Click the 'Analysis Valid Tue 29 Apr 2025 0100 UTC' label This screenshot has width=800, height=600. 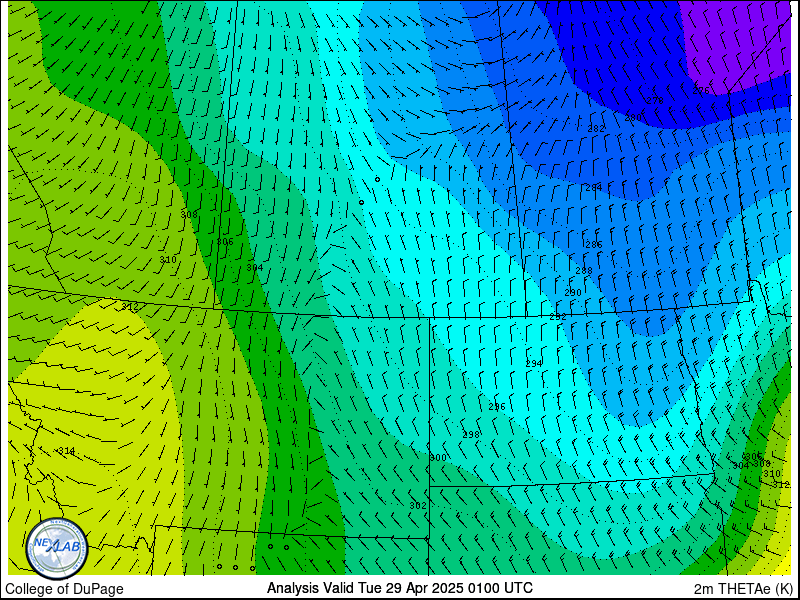click(x=399, y=588)
